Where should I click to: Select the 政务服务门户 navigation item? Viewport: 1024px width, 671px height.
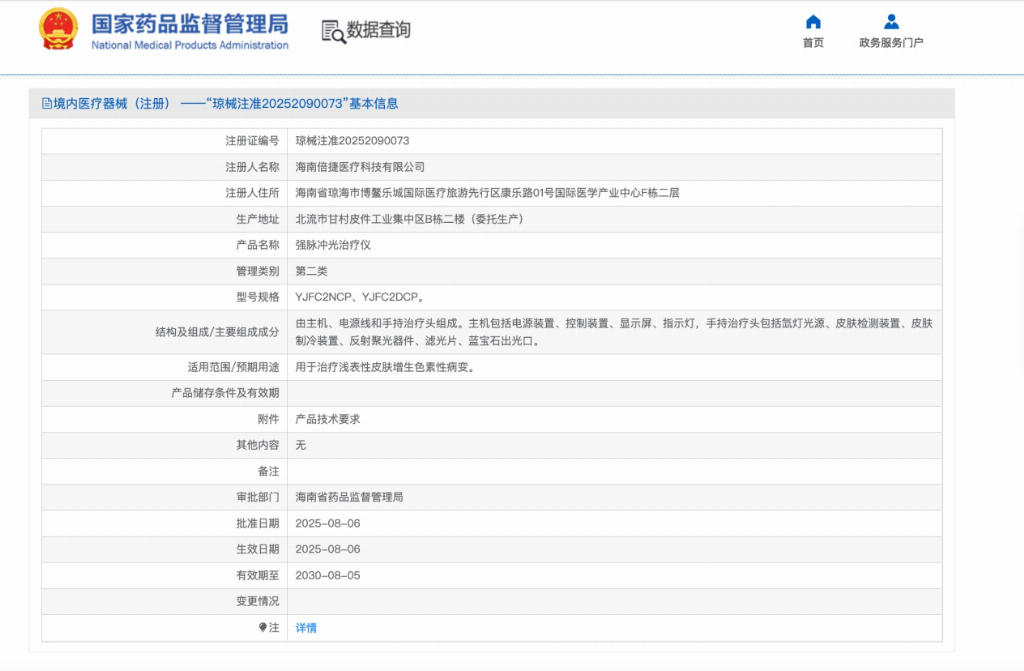(891, 42)
